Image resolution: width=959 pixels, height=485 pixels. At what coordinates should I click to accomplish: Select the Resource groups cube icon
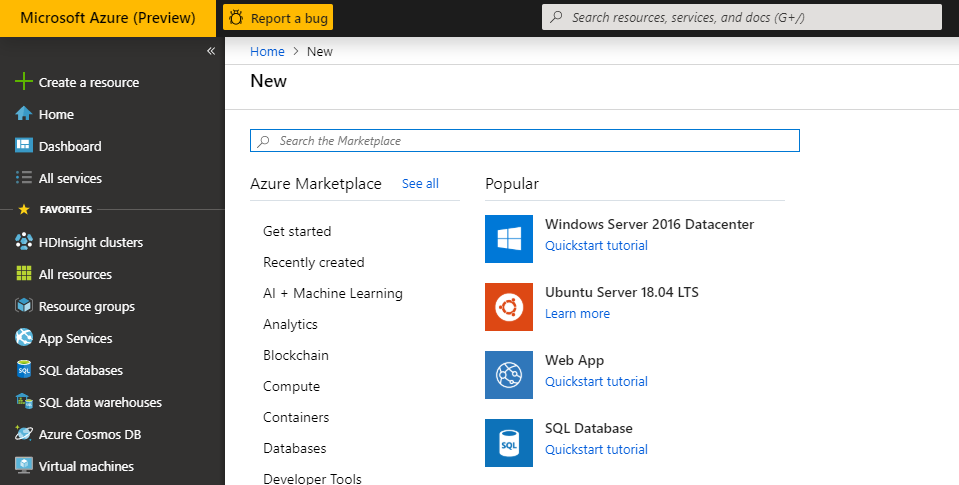(x=24, y=306)
